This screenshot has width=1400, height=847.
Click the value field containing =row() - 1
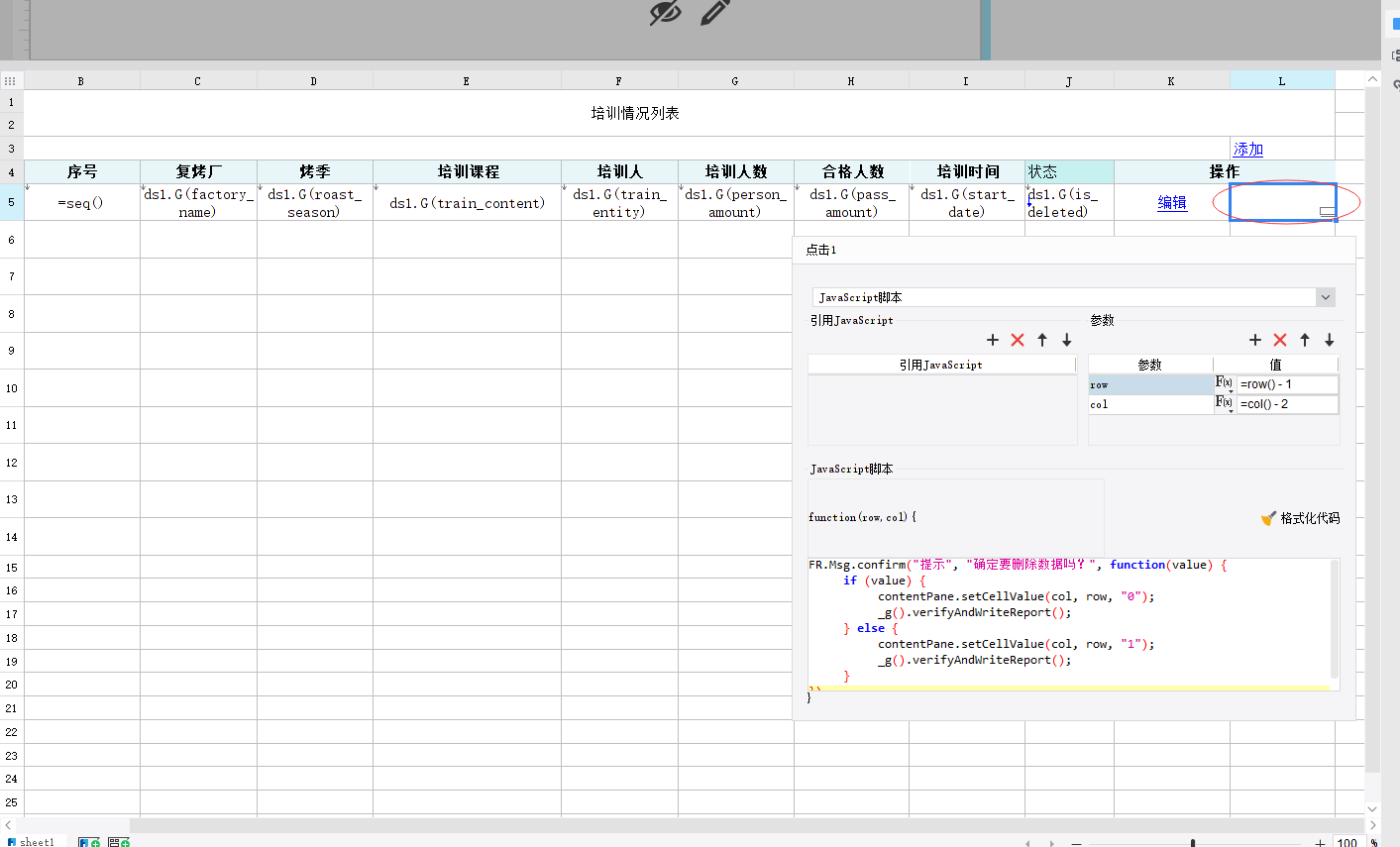(1288, 384)
